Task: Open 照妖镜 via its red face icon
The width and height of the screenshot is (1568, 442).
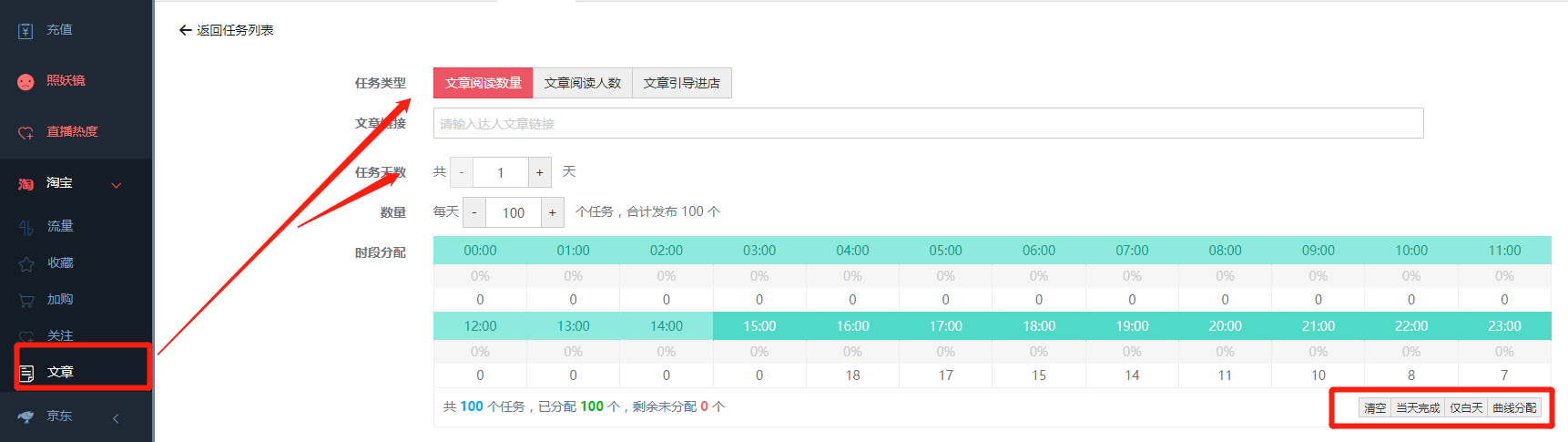Action: coord(25,82)
